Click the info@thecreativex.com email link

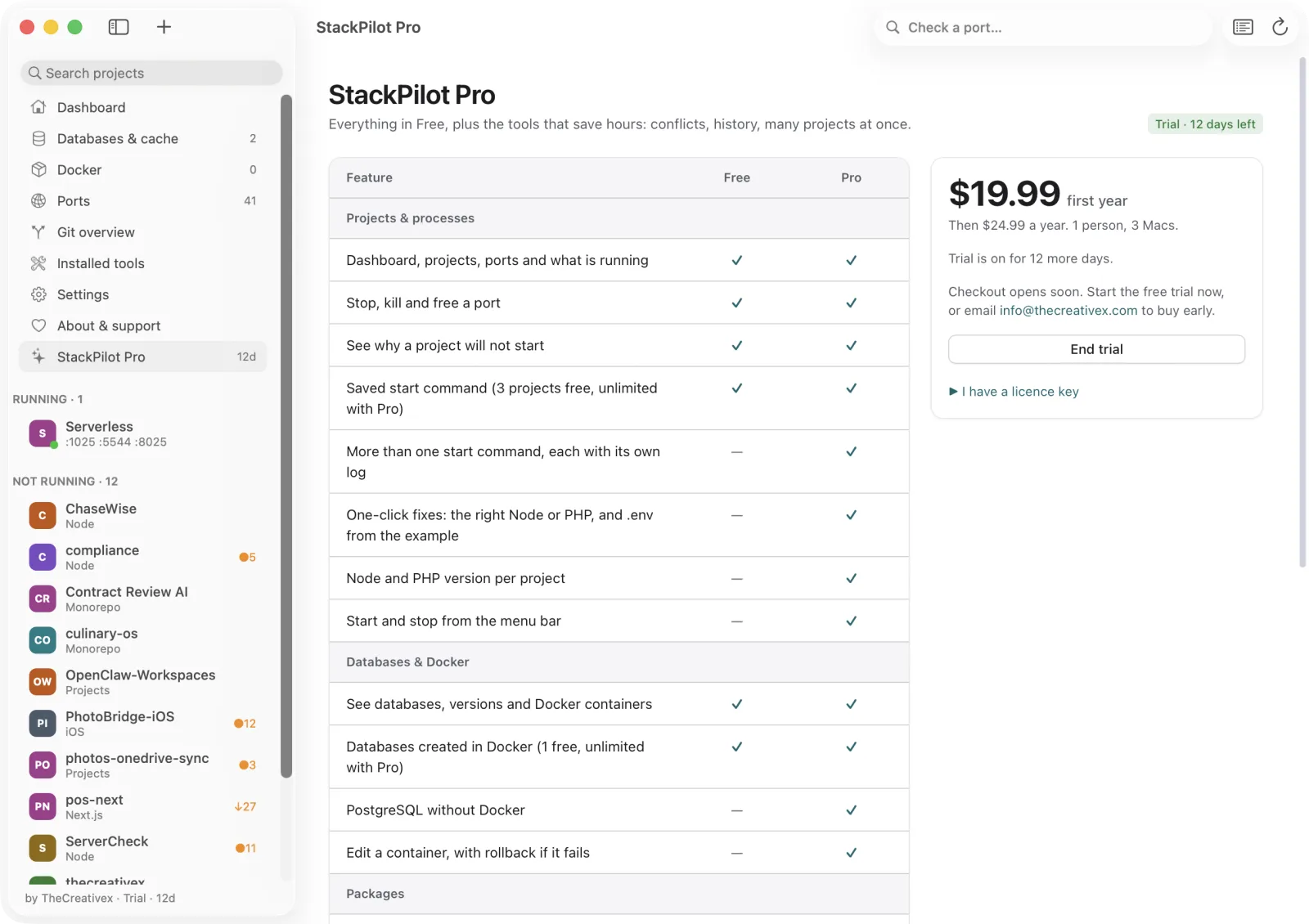click(x=1068, y=311)
